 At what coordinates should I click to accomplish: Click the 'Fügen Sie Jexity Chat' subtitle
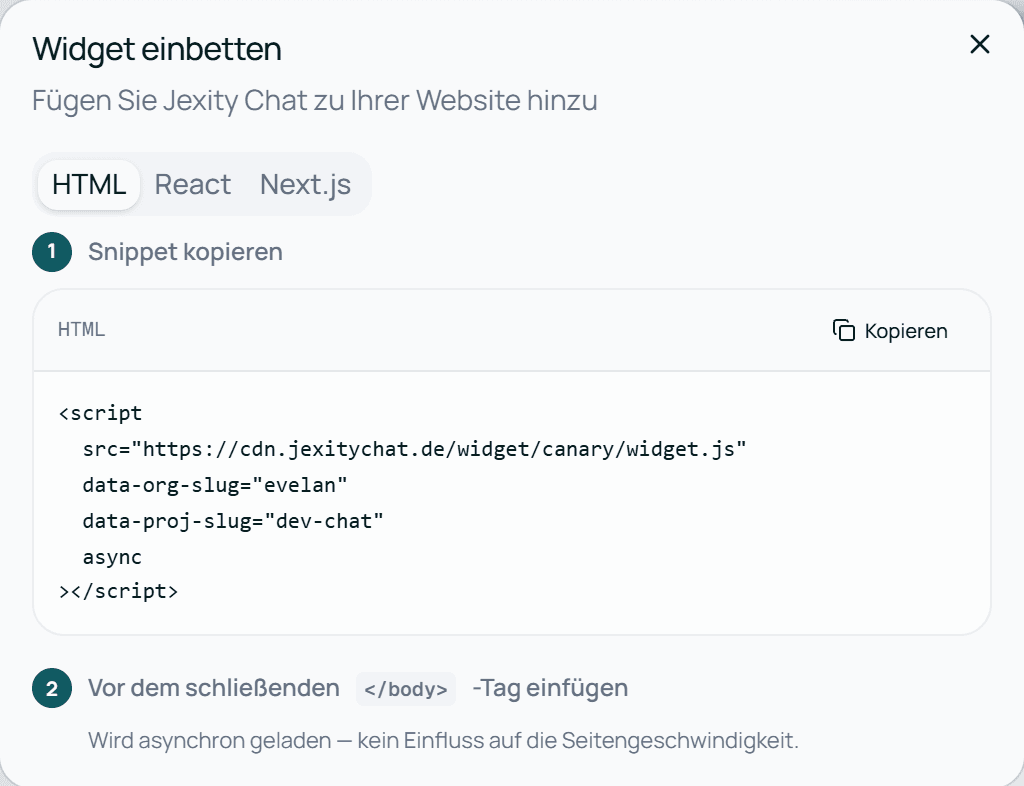coord(315,101)
